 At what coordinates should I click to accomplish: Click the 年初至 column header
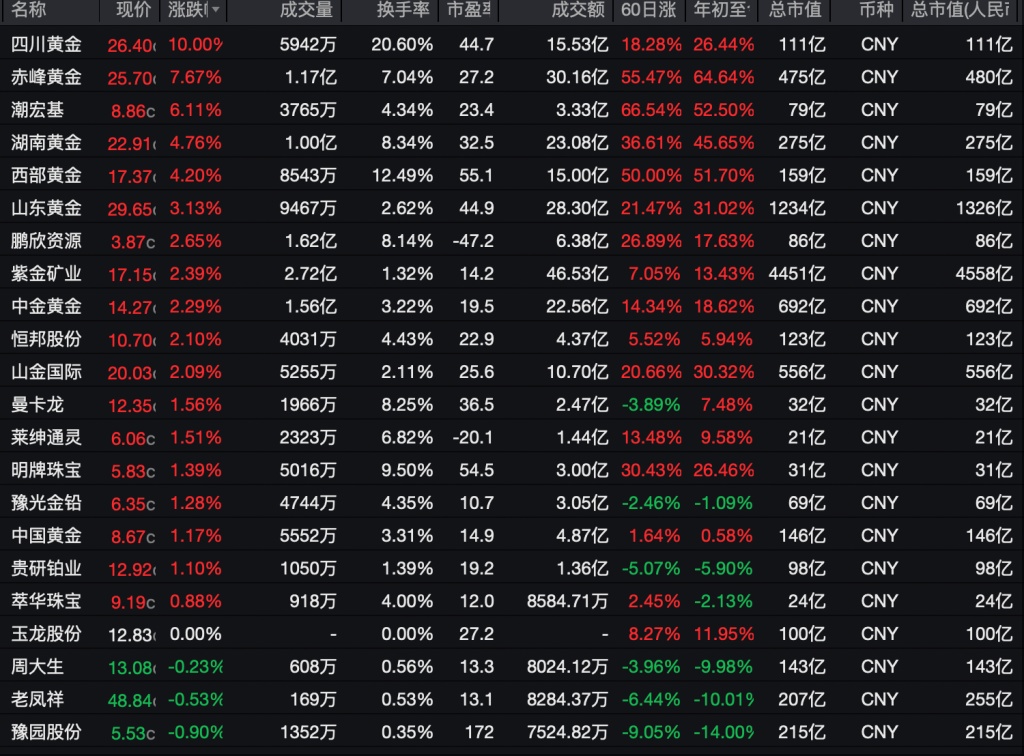tap(722, 10)
